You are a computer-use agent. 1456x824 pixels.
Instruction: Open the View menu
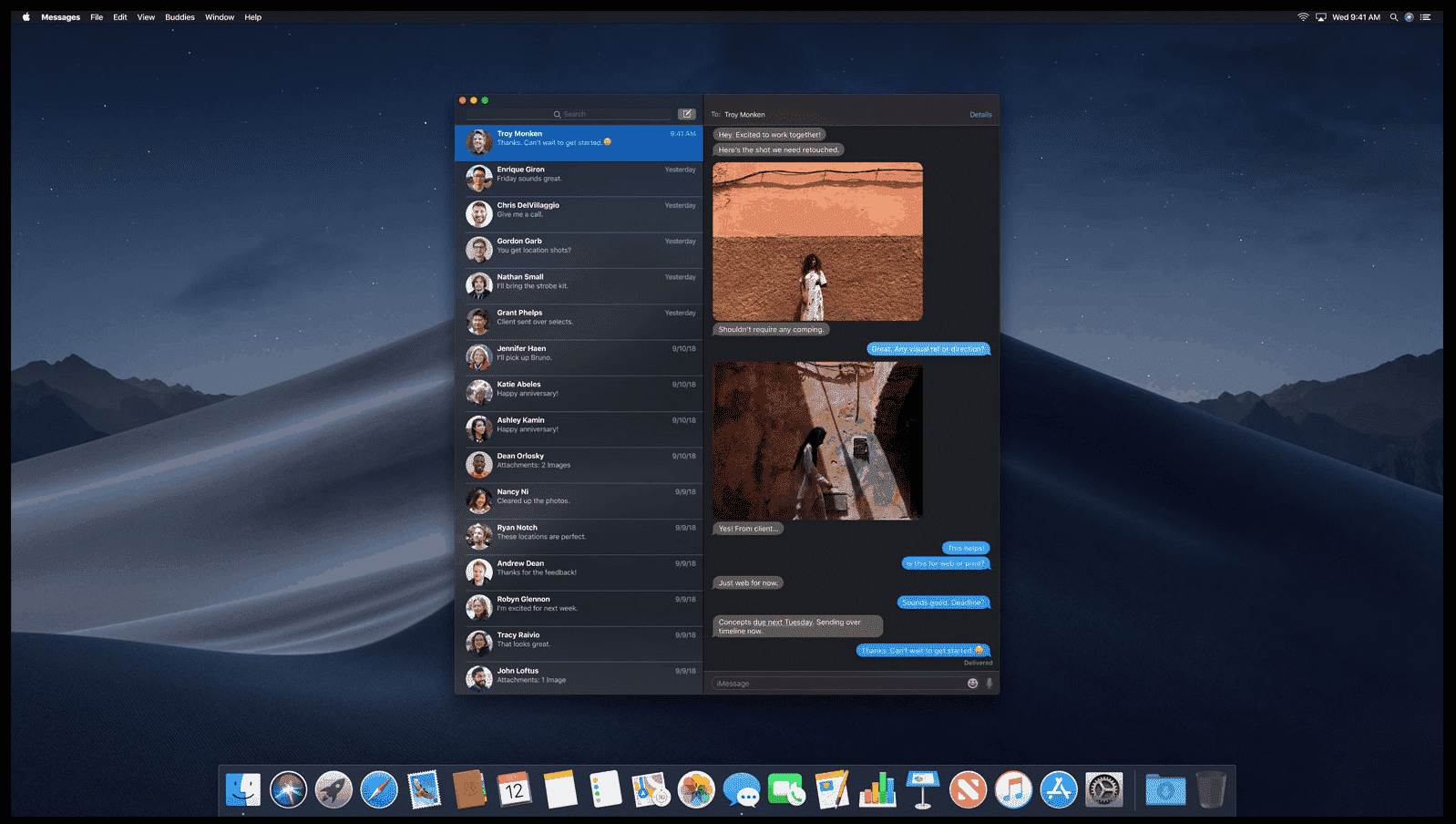coord(146,17)
